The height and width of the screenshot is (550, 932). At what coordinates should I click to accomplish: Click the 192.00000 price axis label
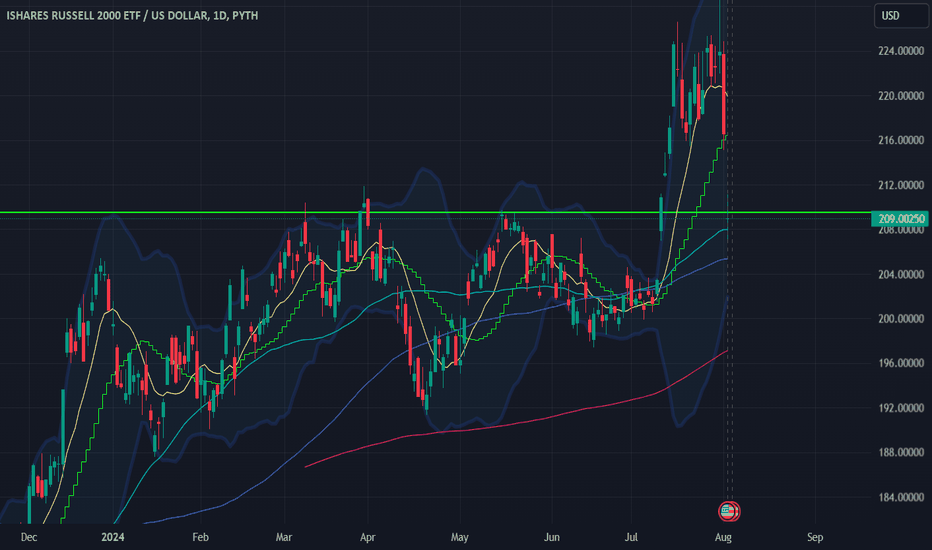tap(900, 408)
